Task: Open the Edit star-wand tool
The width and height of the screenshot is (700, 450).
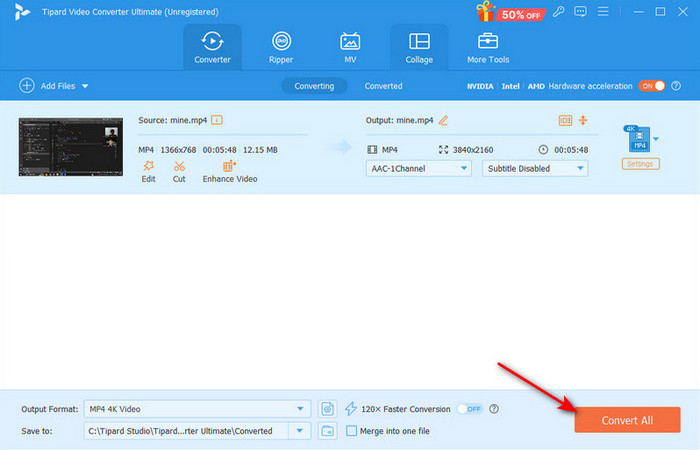Action: [148, 172]
